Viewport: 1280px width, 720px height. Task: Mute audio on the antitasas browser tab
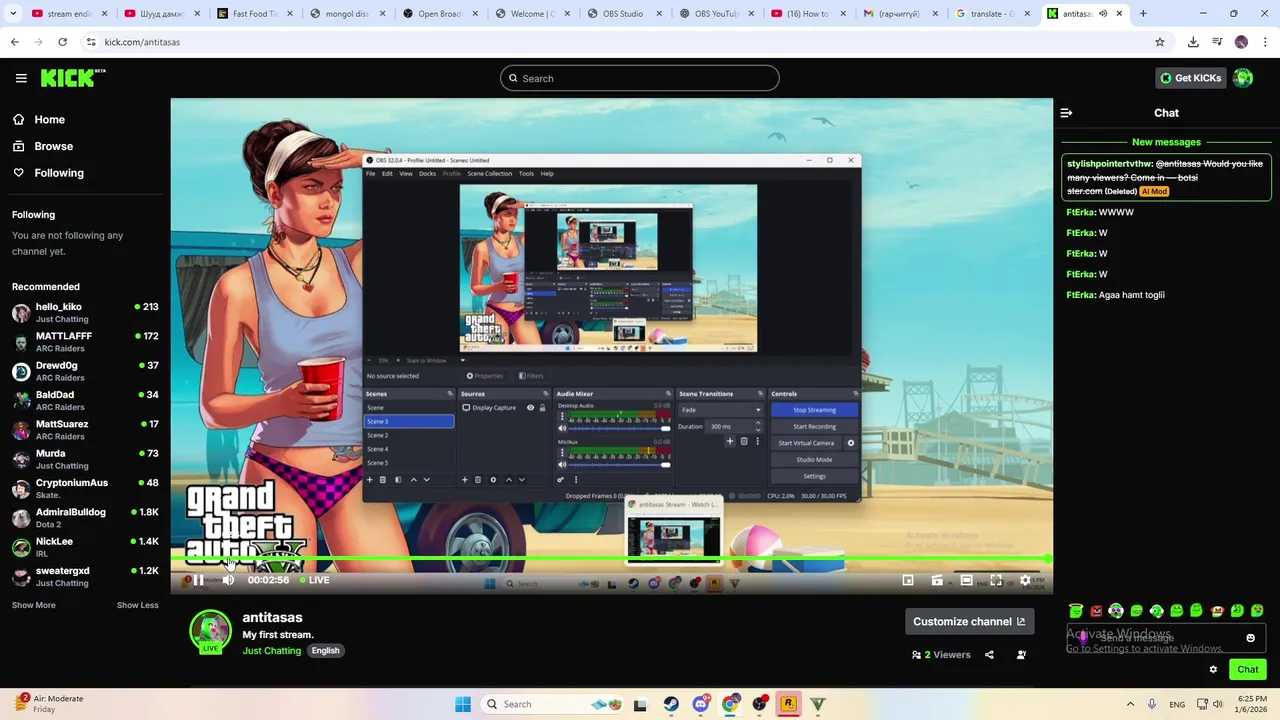point(1103,14)
